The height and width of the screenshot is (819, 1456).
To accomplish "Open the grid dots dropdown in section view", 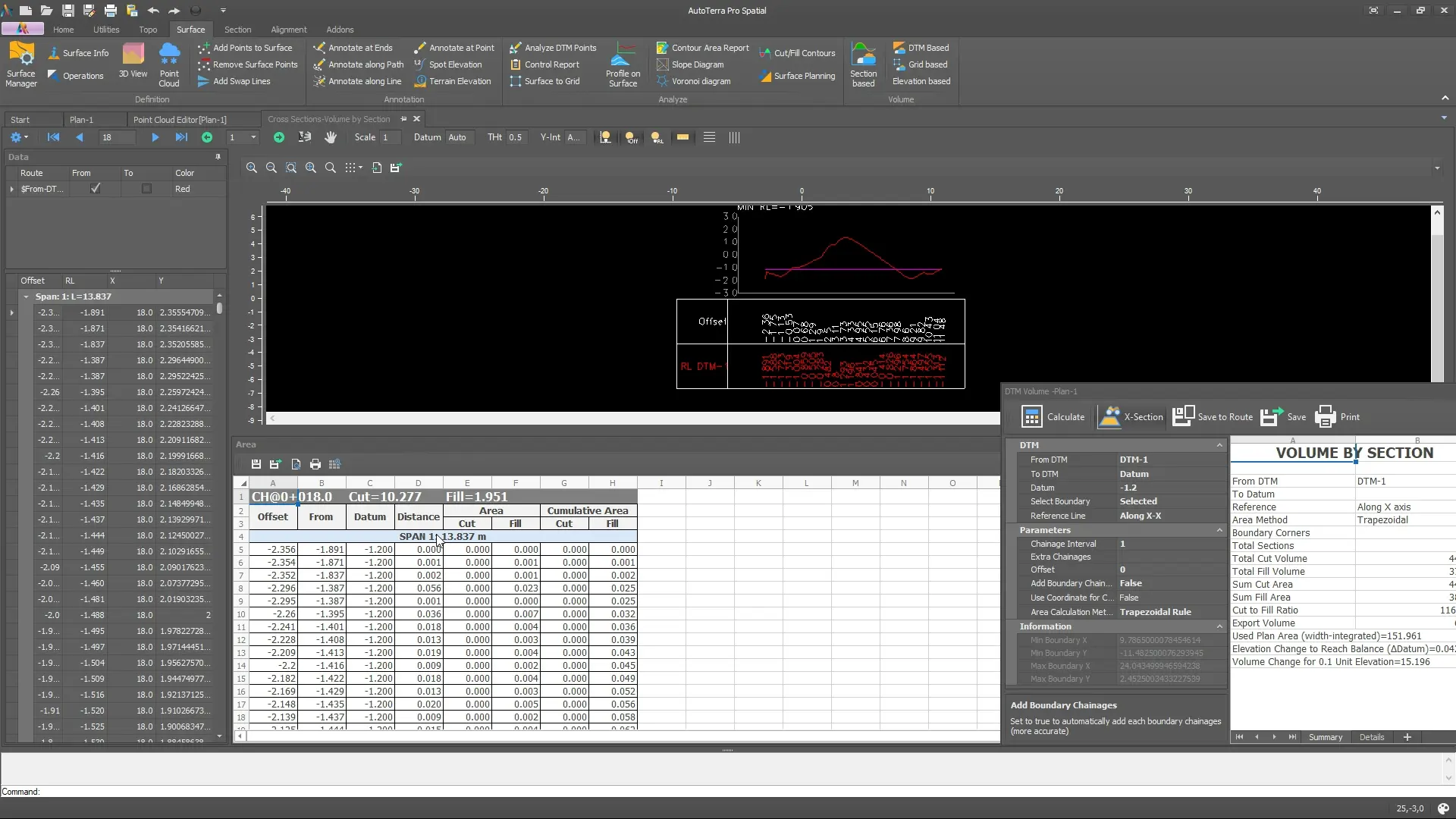I will pos(353,168).
